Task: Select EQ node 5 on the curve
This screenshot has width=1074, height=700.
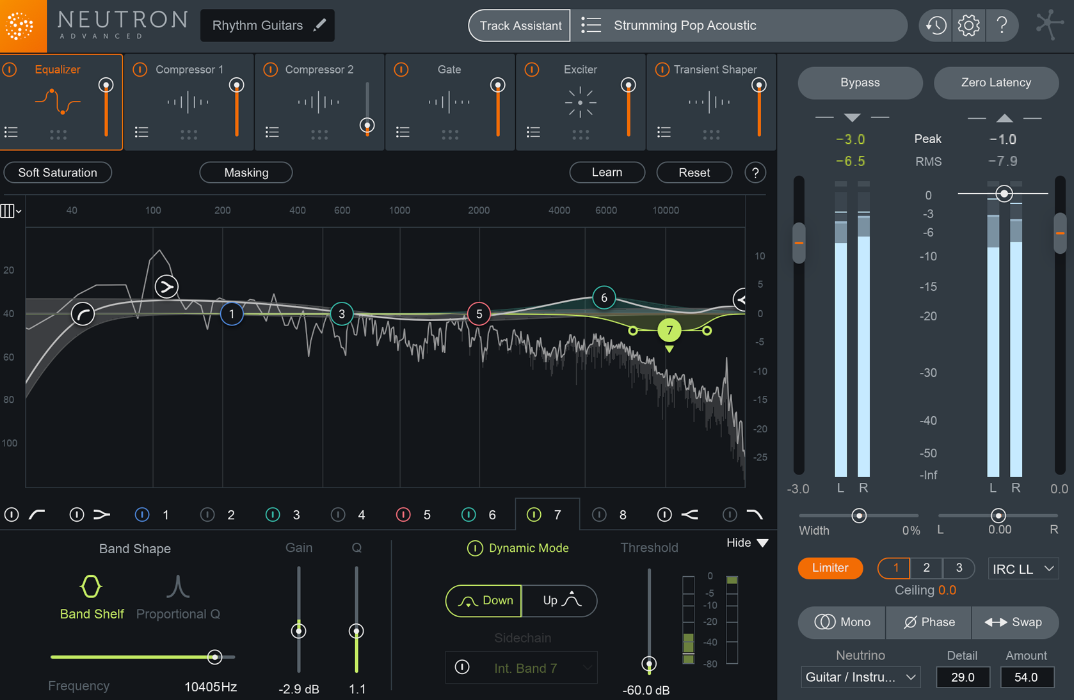Action: point(479,314)
